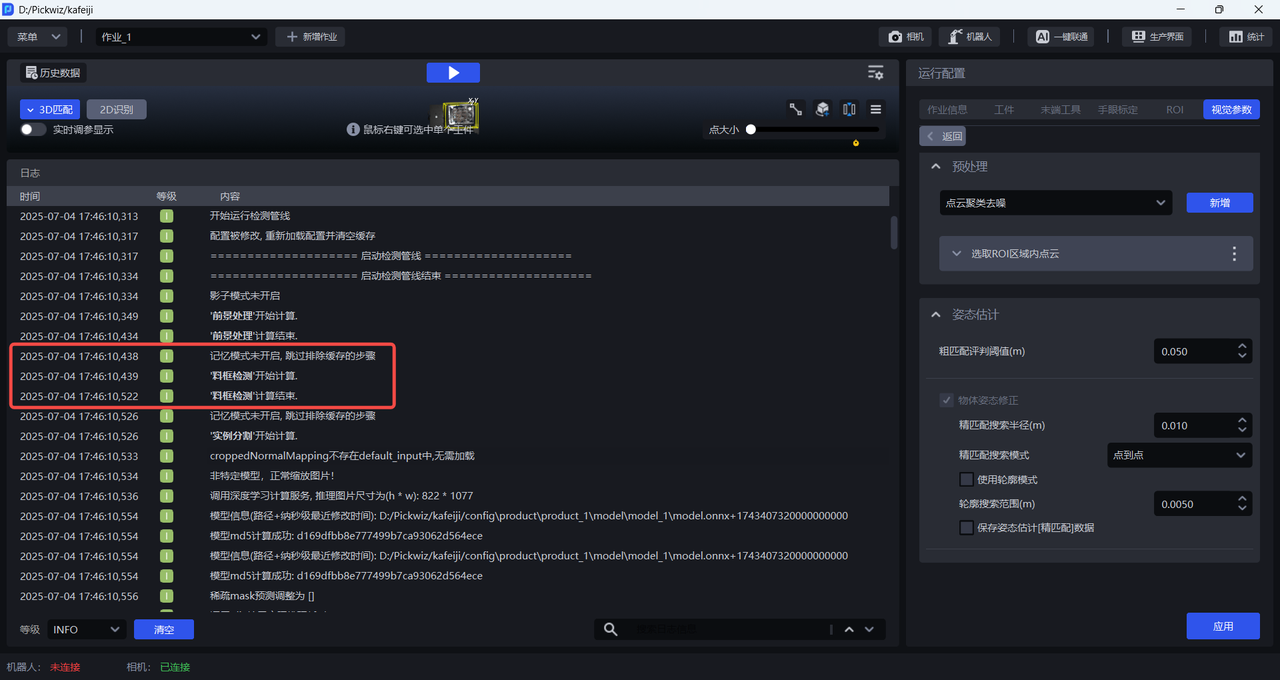Click the split view columns icon
The height and width of the screenshot is (680, 1280).
[x=849, y=109]
